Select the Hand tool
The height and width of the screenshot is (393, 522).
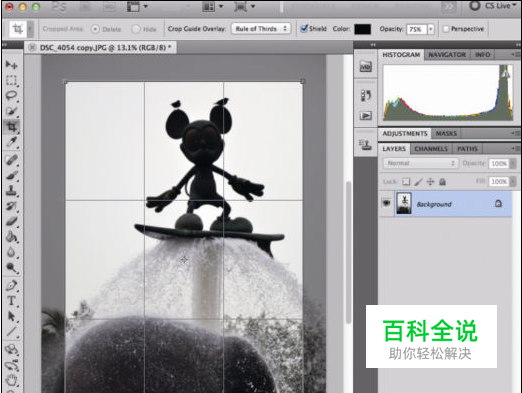[11, 380]
